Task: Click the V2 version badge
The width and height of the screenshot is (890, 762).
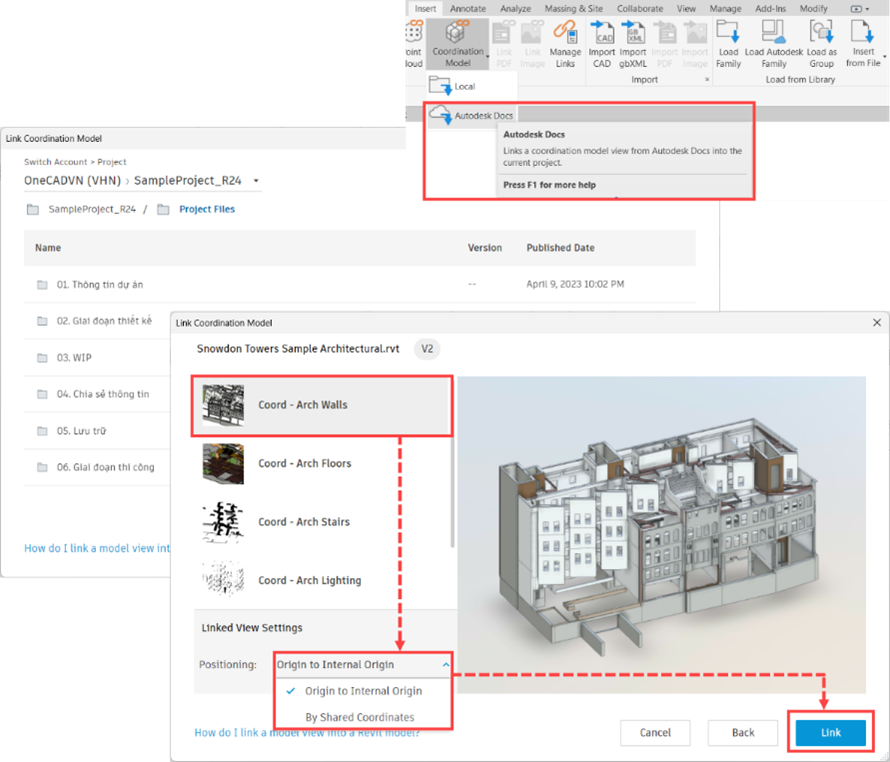Action: 427,349
